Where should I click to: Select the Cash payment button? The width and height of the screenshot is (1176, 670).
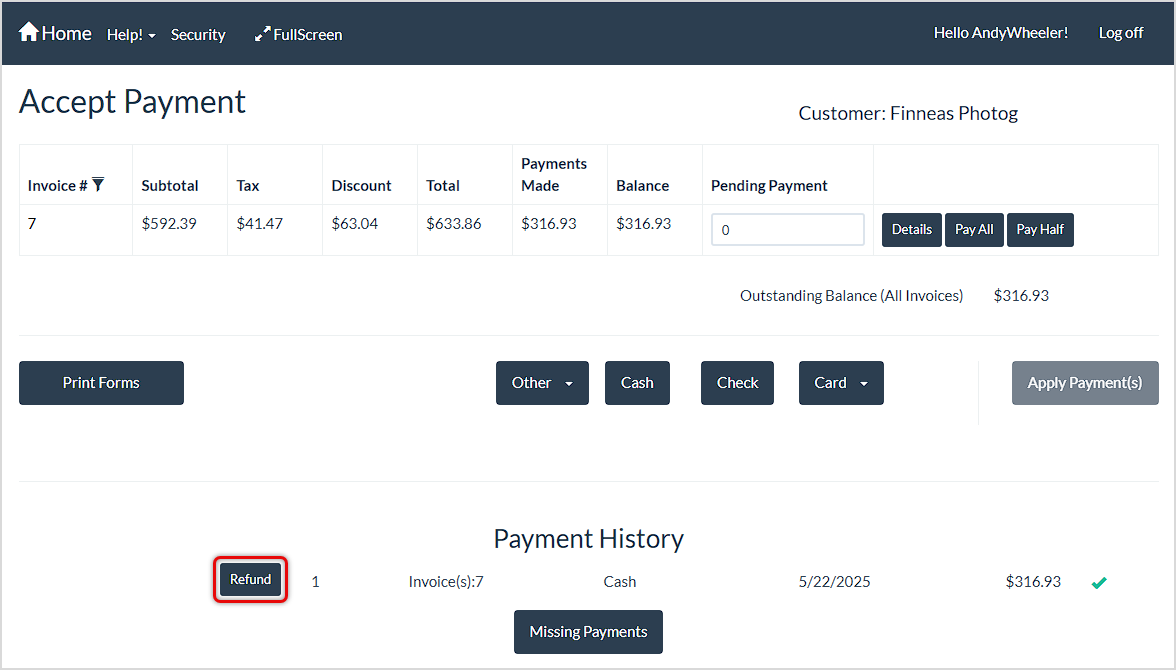tap(637, 382)
